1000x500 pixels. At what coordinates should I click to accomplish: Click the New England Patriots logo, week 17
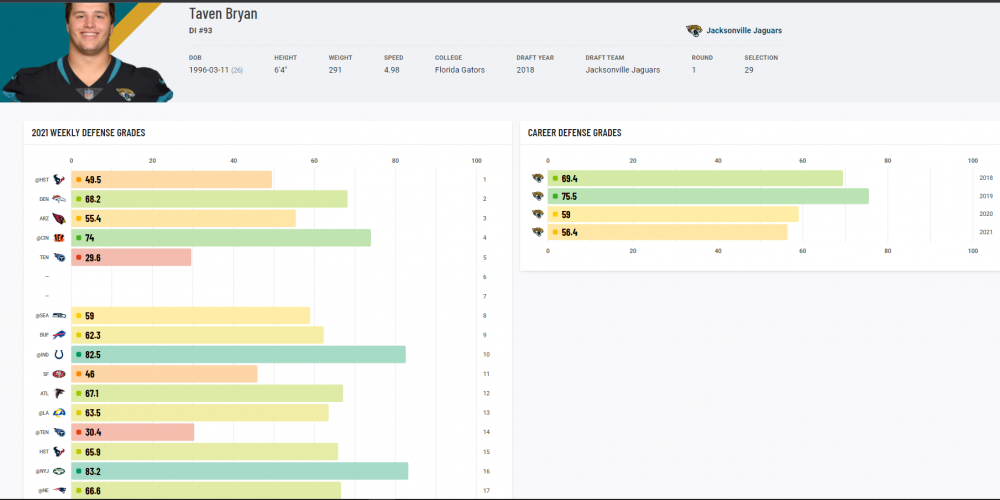(x=59, y=490)
